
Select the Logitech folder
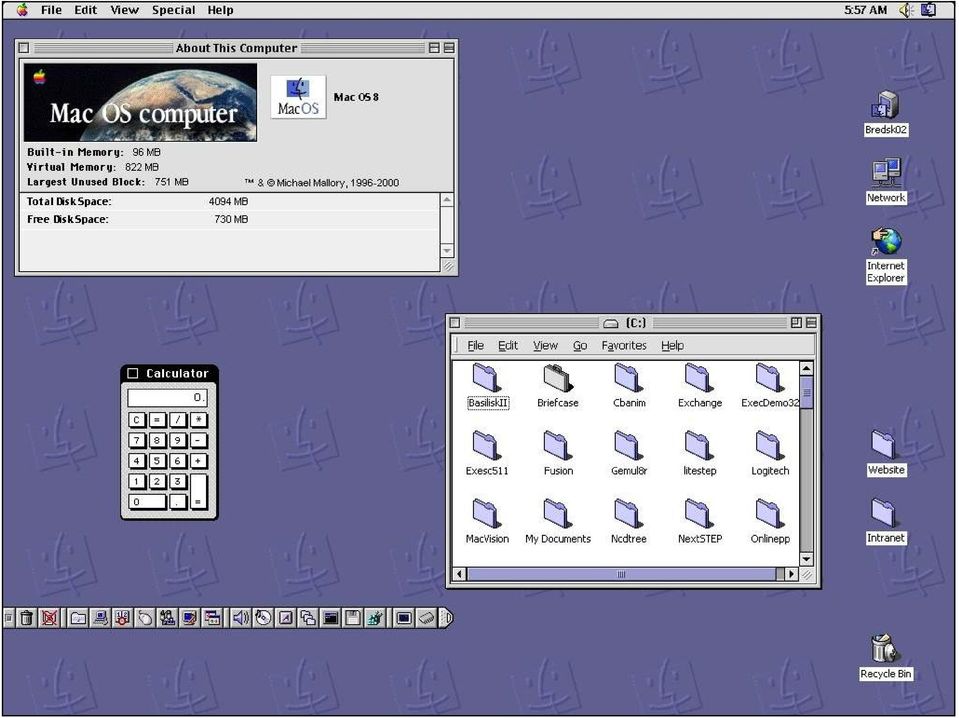tap(769, 453)
